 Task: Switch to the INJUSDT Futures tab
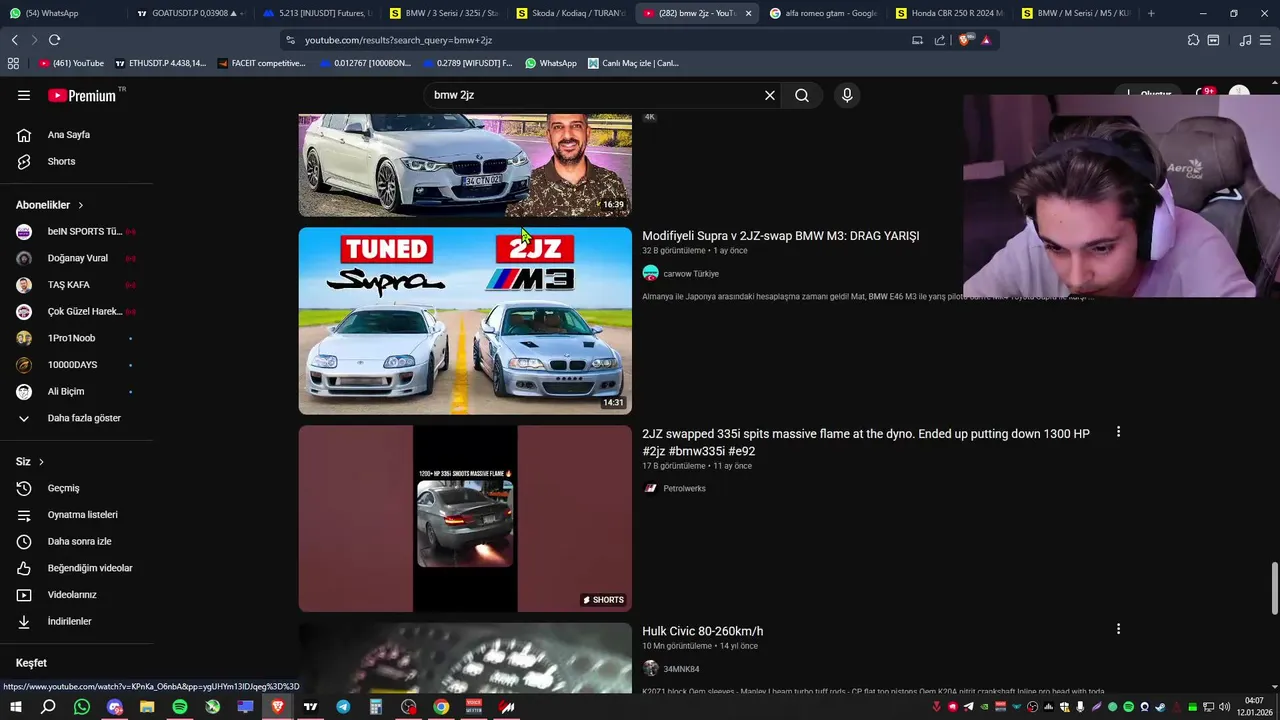[x=316, y=13]
